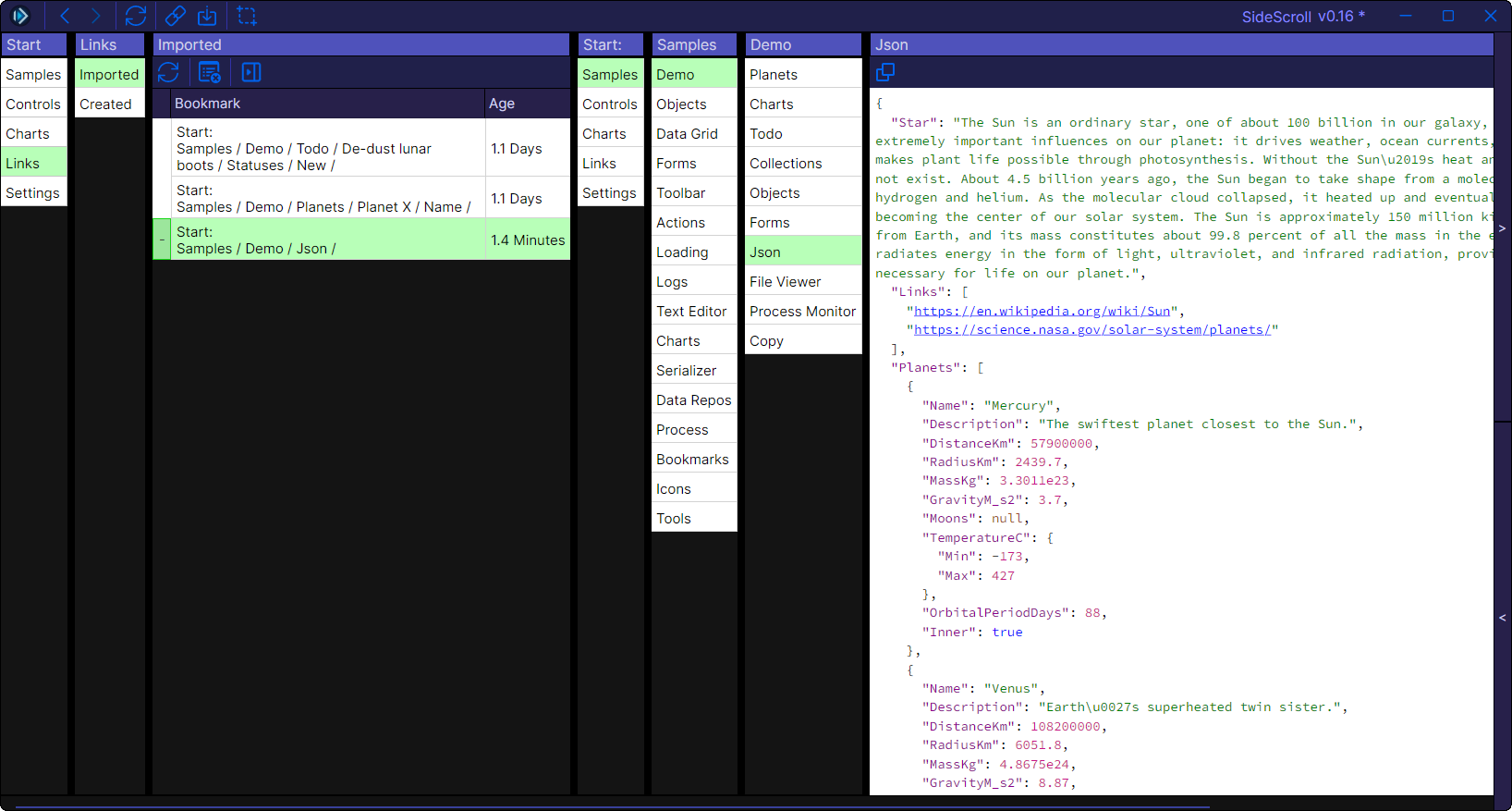The width and height of the screenshot is (1512, 811).
Task: Open Data Grid in Samples panel
Action: (694, 134)
